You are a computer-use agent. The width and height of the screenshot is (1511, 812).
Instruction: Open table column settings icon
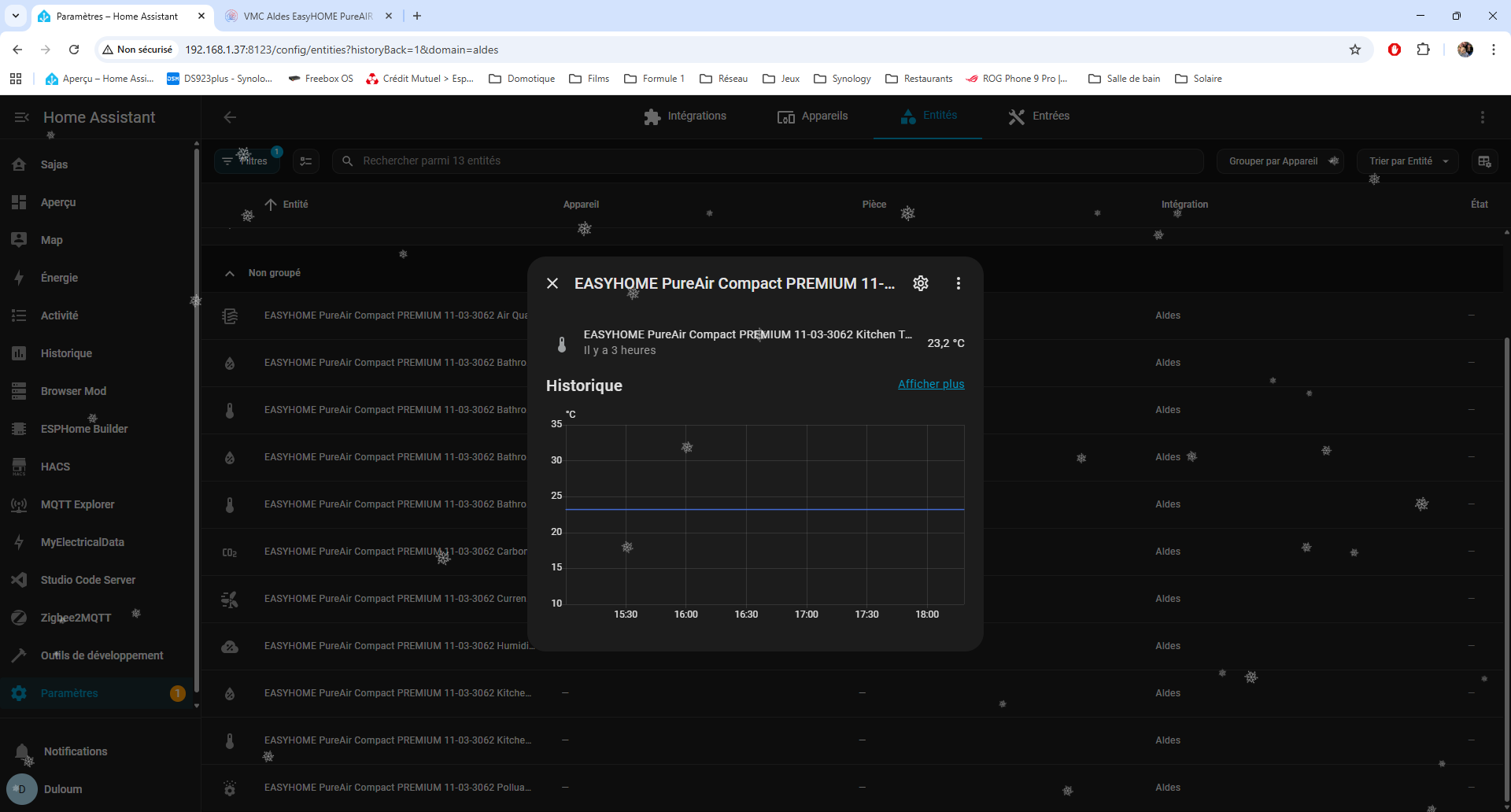click(x=1485, y=161)
